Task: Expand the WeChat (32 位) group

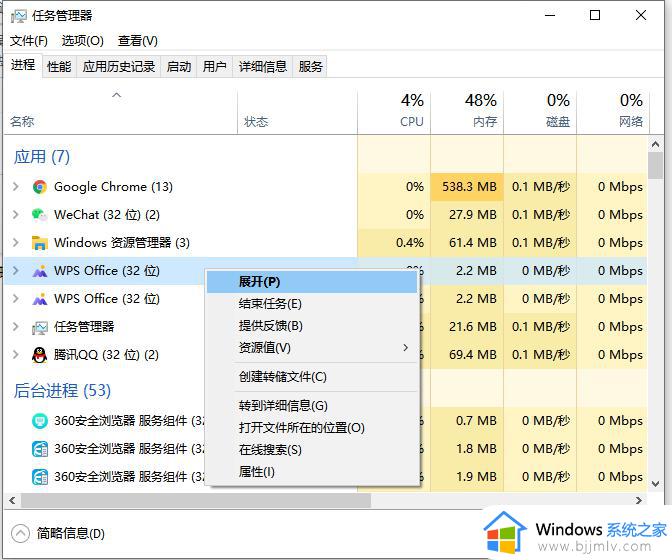Action: pyautogui.click(x=16, y=215)
